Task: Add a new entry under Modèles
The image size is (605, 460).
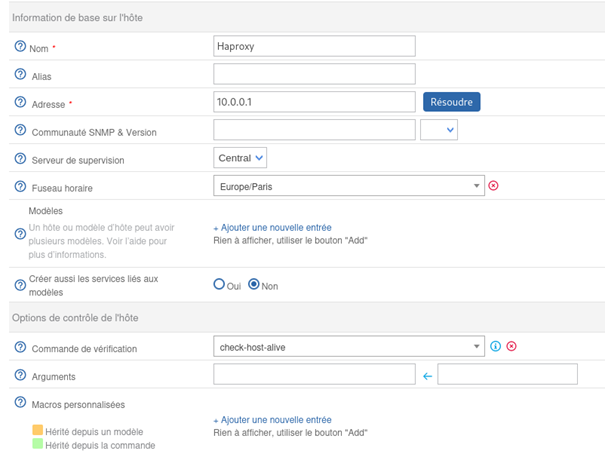Action: [272, 228]
